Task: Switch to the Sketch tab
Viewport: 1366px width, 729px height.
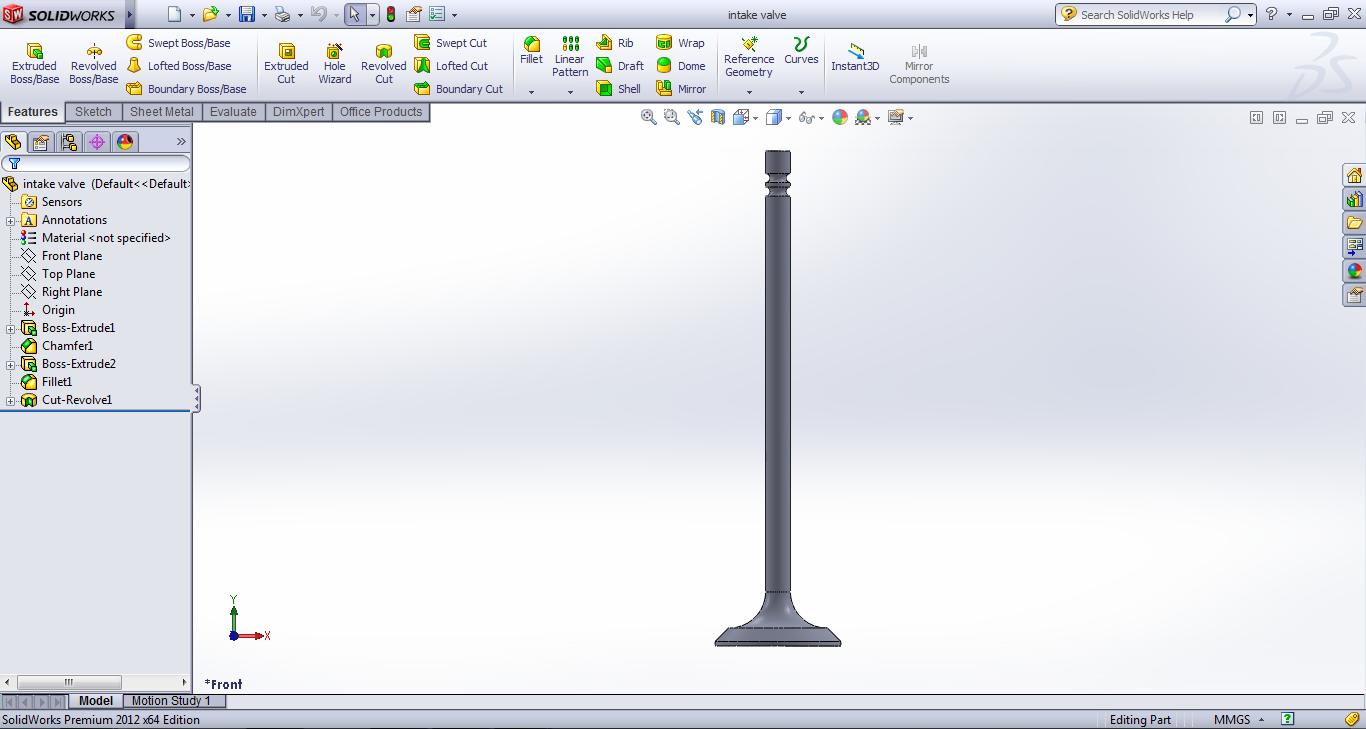Action: click(93, 112)
